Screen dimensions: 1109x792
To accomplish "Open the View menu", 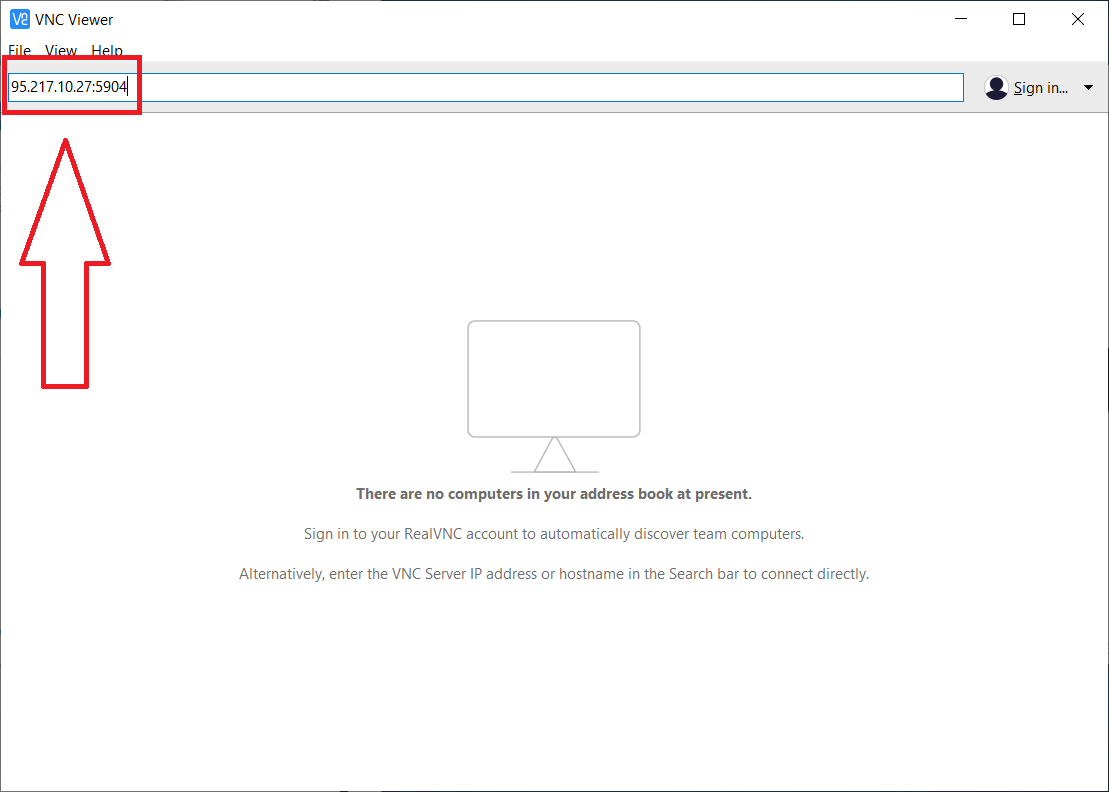I will point(61,51).
